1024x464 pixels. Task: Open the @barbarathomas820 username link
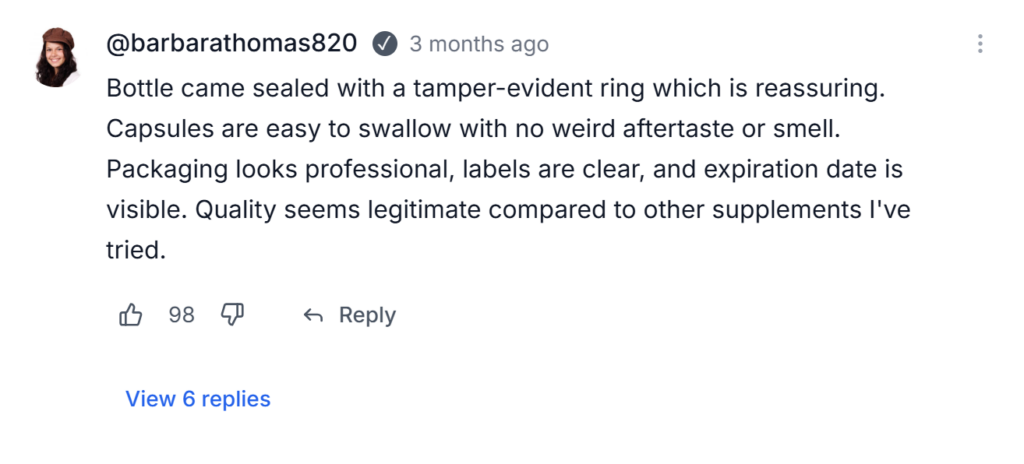point(231,44)
